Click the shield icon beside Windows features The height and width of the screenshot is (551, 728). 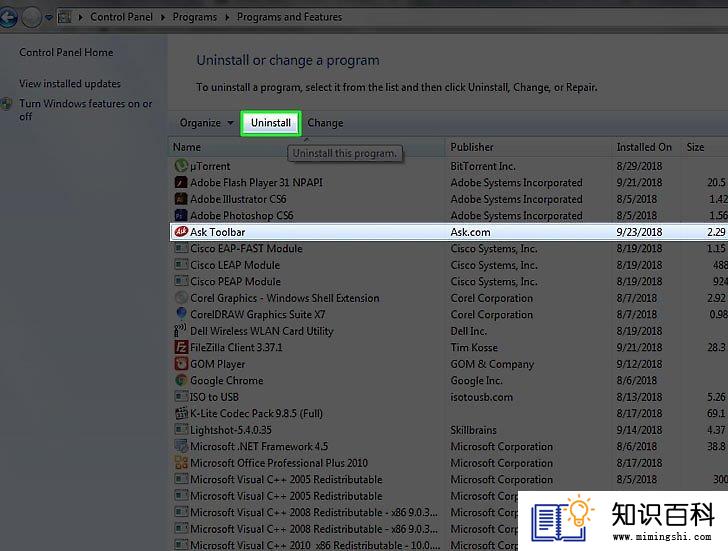pyautogui.click(x=6, y=104)
